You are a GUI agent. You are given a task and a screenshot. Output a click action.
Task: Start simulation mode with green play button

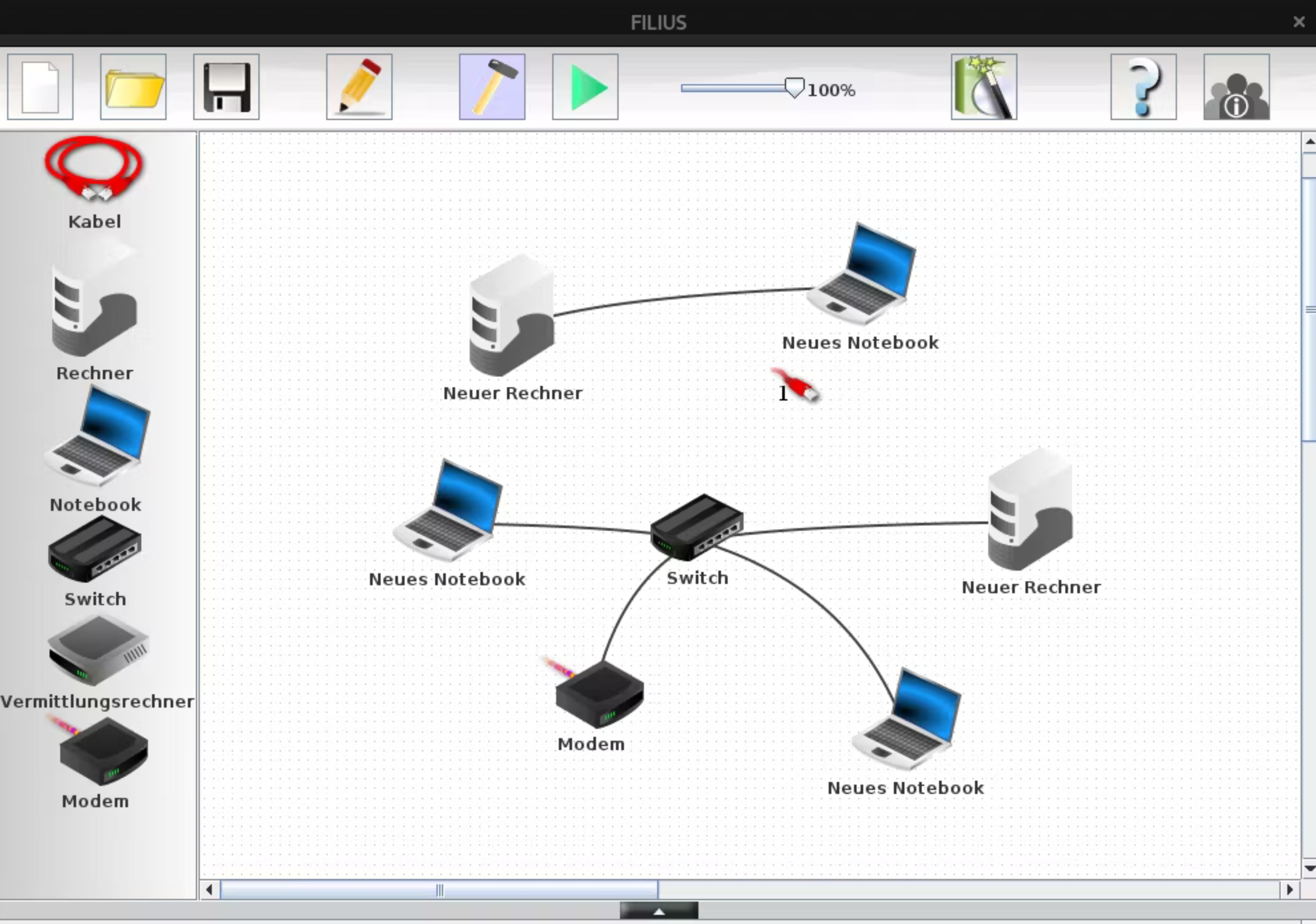(x=585, y=87)
